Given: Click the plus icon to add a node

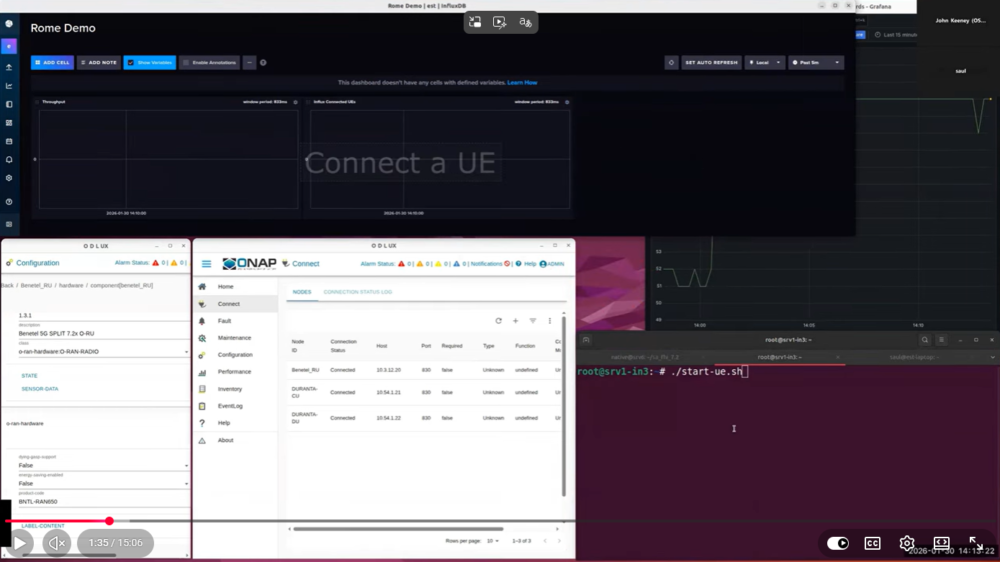Looking at the screenshot, I should tap(516, 321).
